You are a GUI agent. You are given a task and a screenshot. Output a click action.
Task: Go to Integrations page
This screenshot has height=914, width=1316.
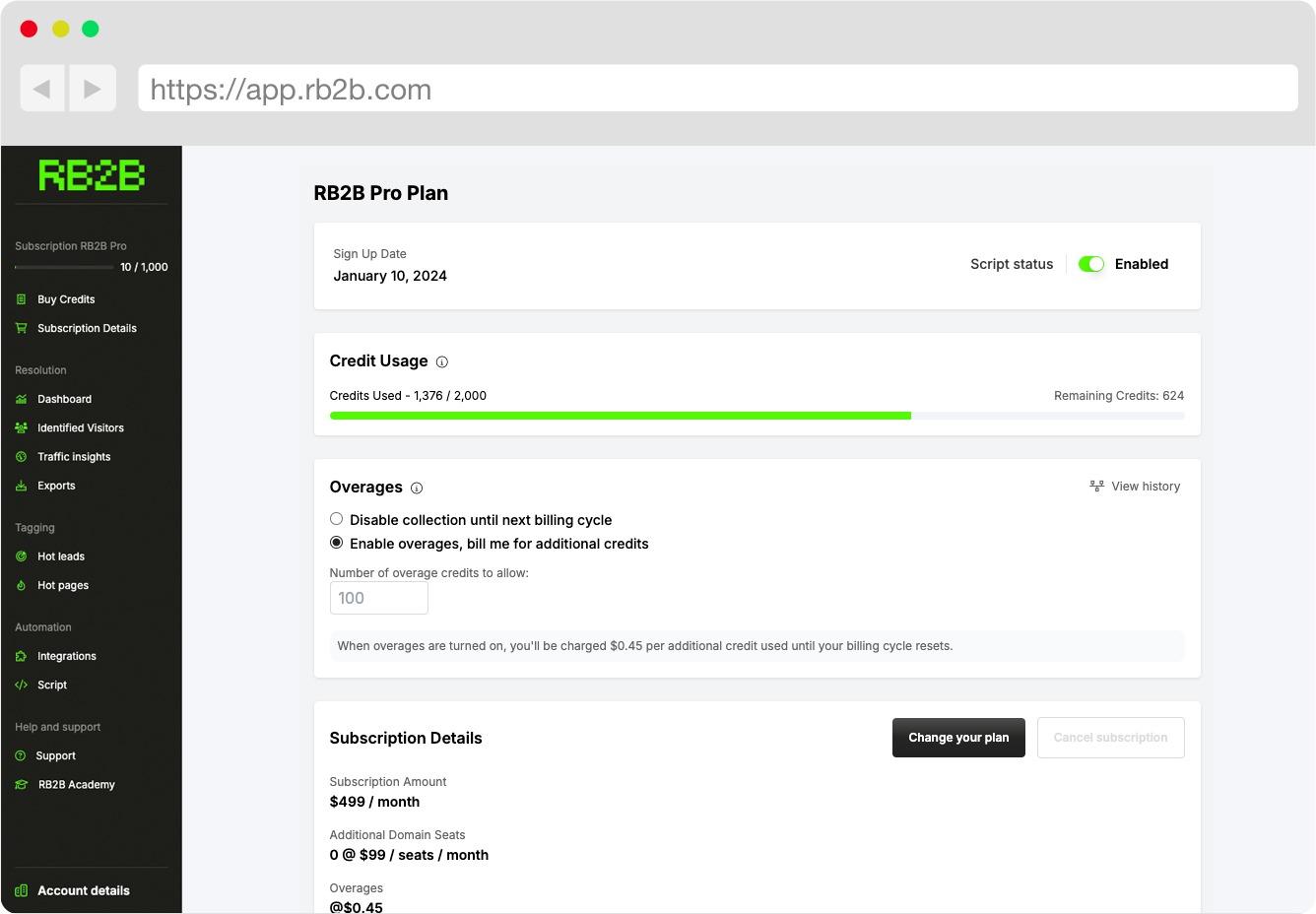pyautogui.click(x=67, y=656)
